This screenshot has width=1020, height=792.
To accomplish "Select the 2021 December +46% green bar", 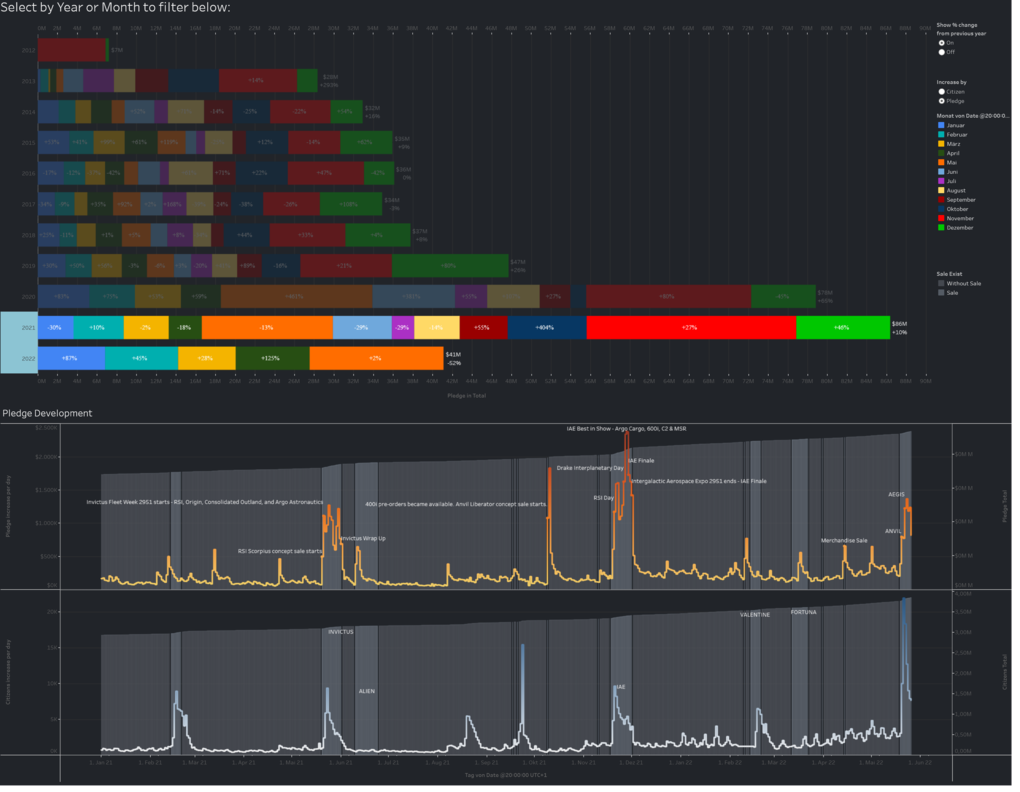I will 842,327.
